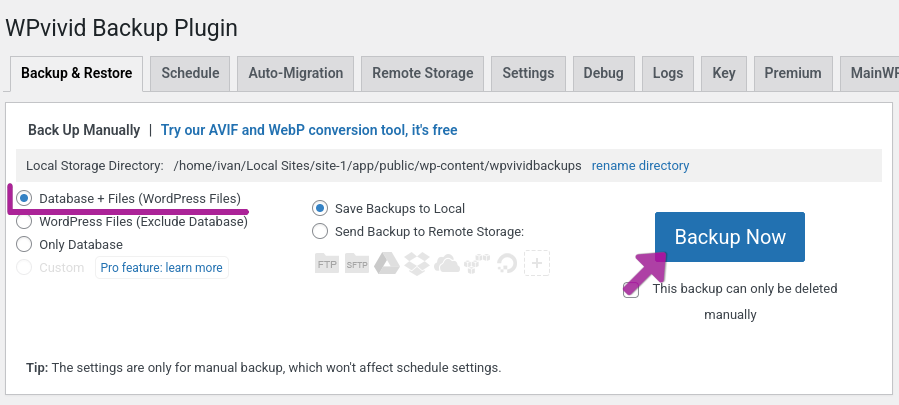Screen dimensions: 899x405
Task: Pick the DigitalOcean Spaces icon
Action: click(x=507, y=263)
